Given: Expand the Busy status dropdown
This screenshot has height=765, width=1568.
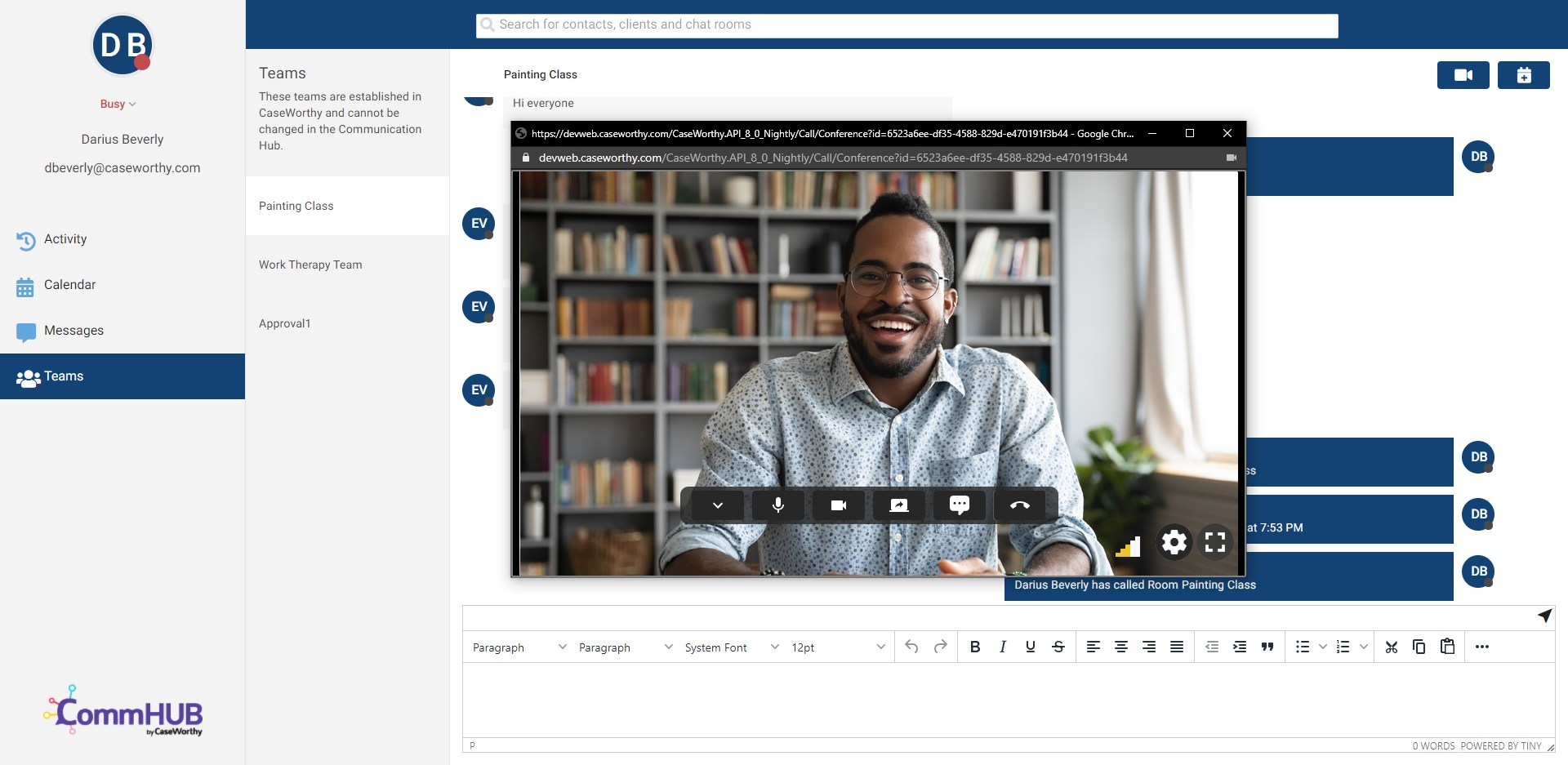Looking at the screenshot, I should pyautogui.click(x=118, y=104).
